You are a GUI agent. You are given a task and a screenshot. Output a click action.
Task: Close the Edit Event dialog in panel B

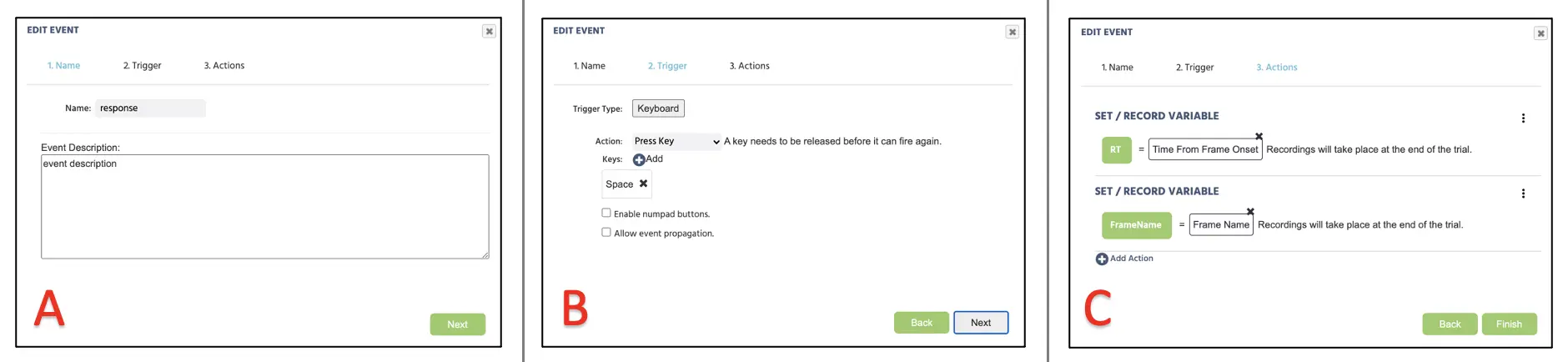(1012, 33)
